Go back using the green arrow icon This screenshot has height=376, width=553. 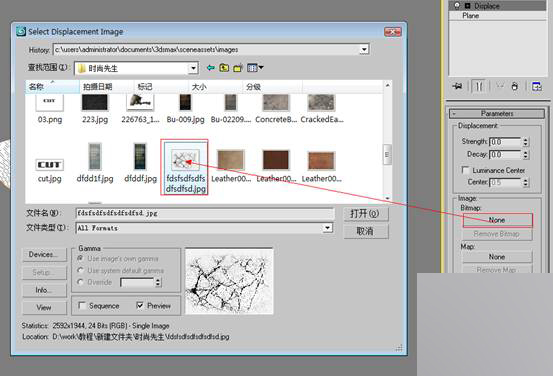click(x=211, y=68)
